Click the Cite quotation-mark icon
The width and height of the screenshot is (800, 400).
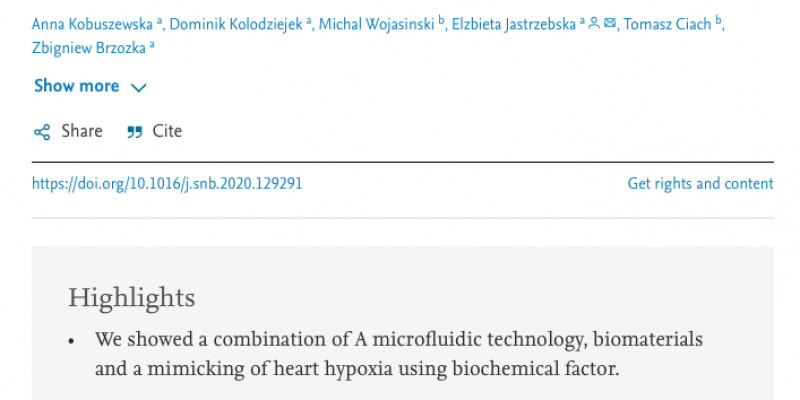tap(135, 133)
